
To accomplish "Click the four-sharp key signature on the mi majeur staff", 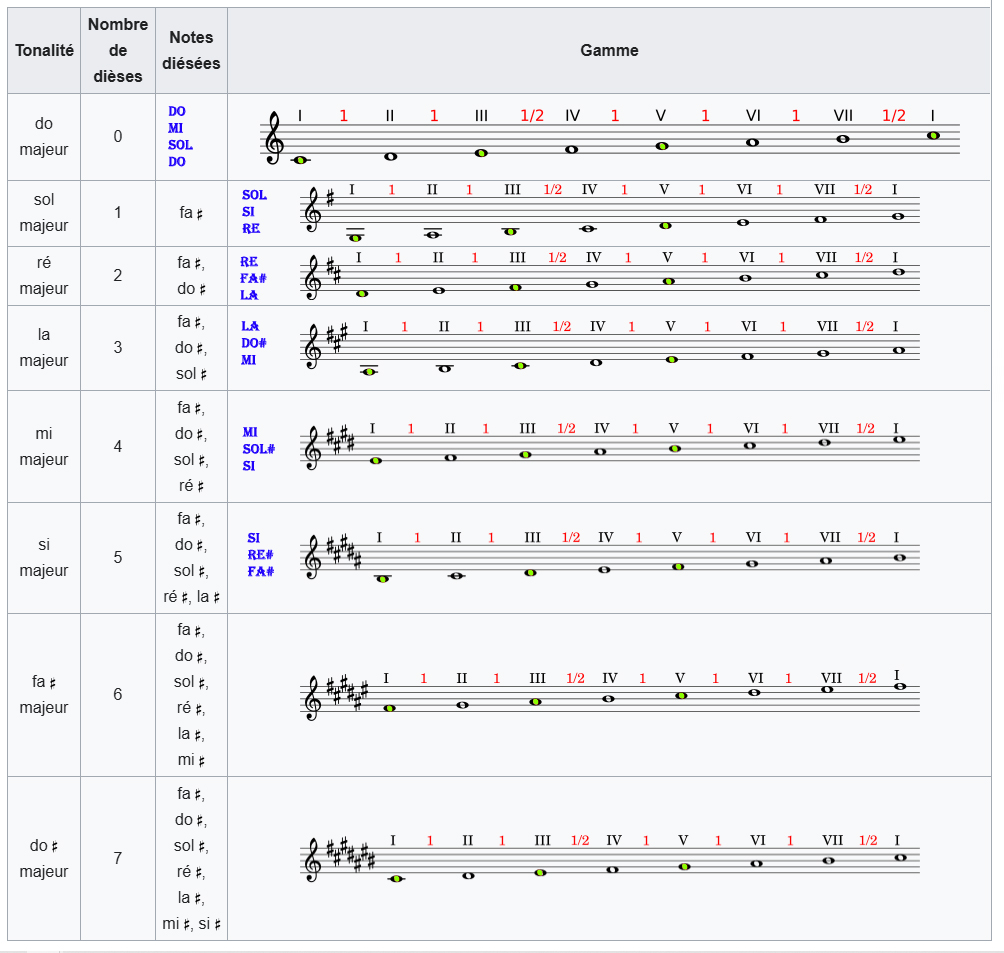I will (343, 439).
